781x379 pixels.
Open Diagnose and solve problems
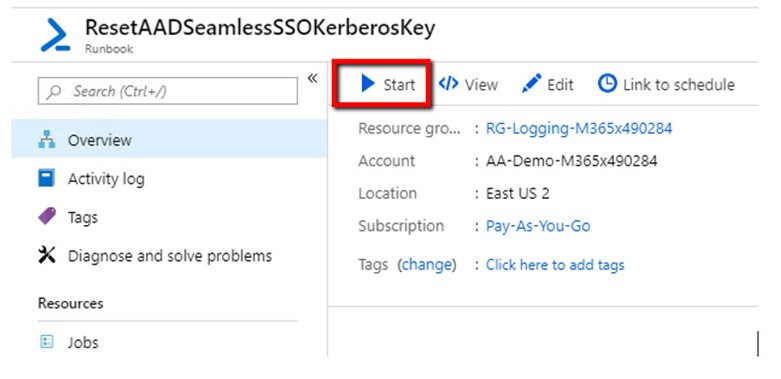[x=169, y=255]
